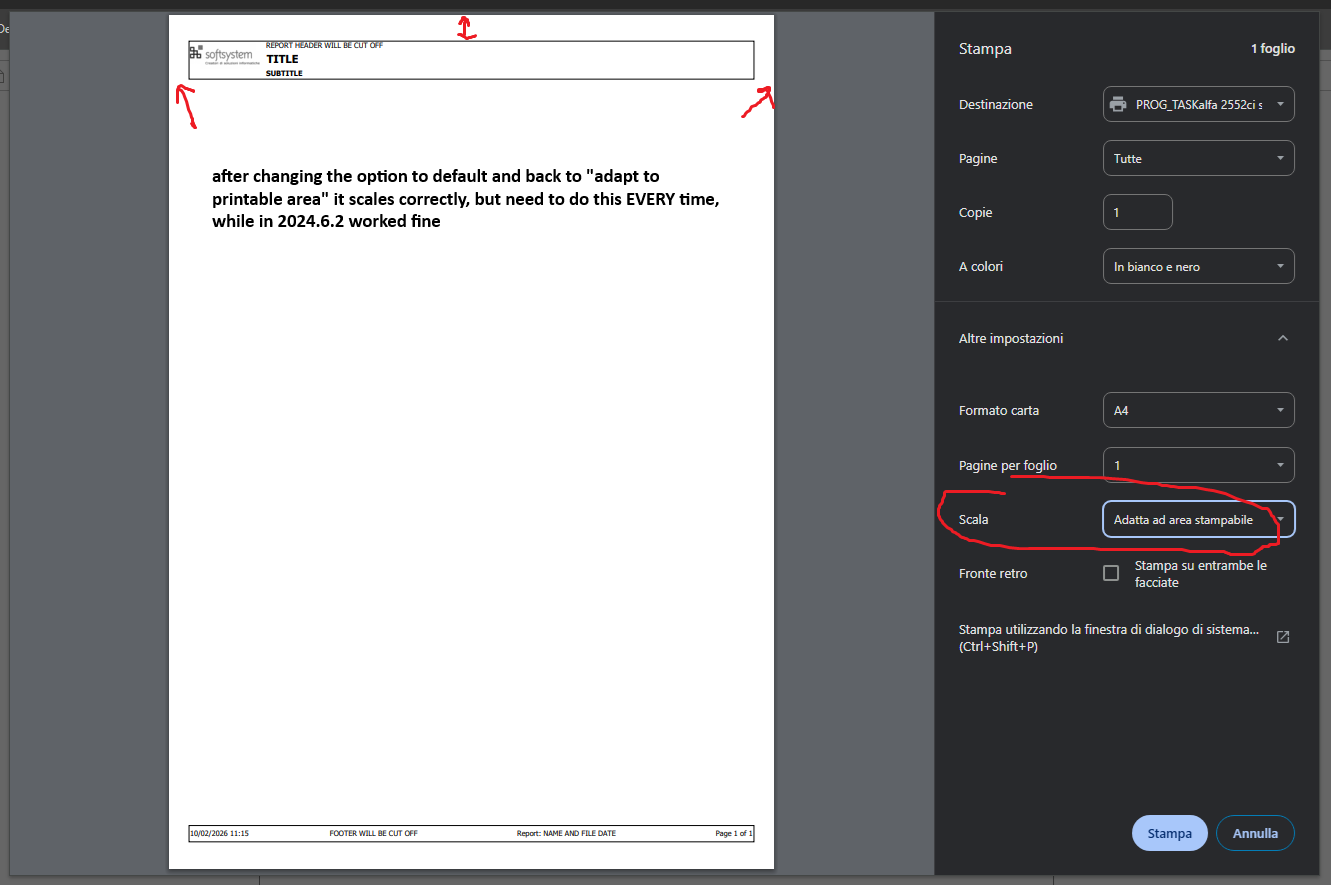Collapse the Altre impostazioni section chevron
Screen dimensions: 1331x885
(1283, 339)
